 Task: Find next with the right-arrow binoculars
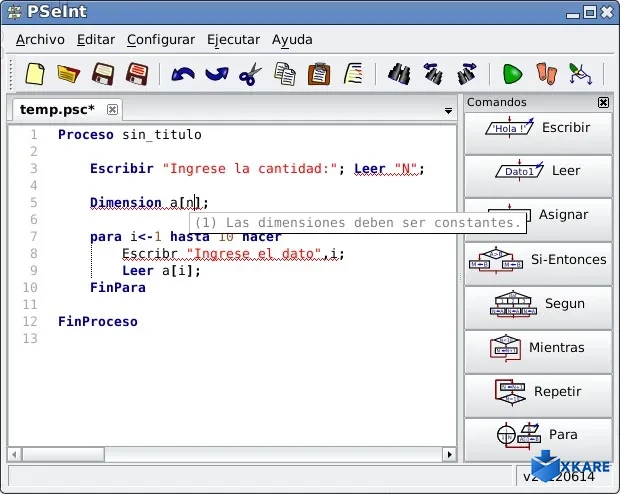pyautogui.click(x=467, y=74)
